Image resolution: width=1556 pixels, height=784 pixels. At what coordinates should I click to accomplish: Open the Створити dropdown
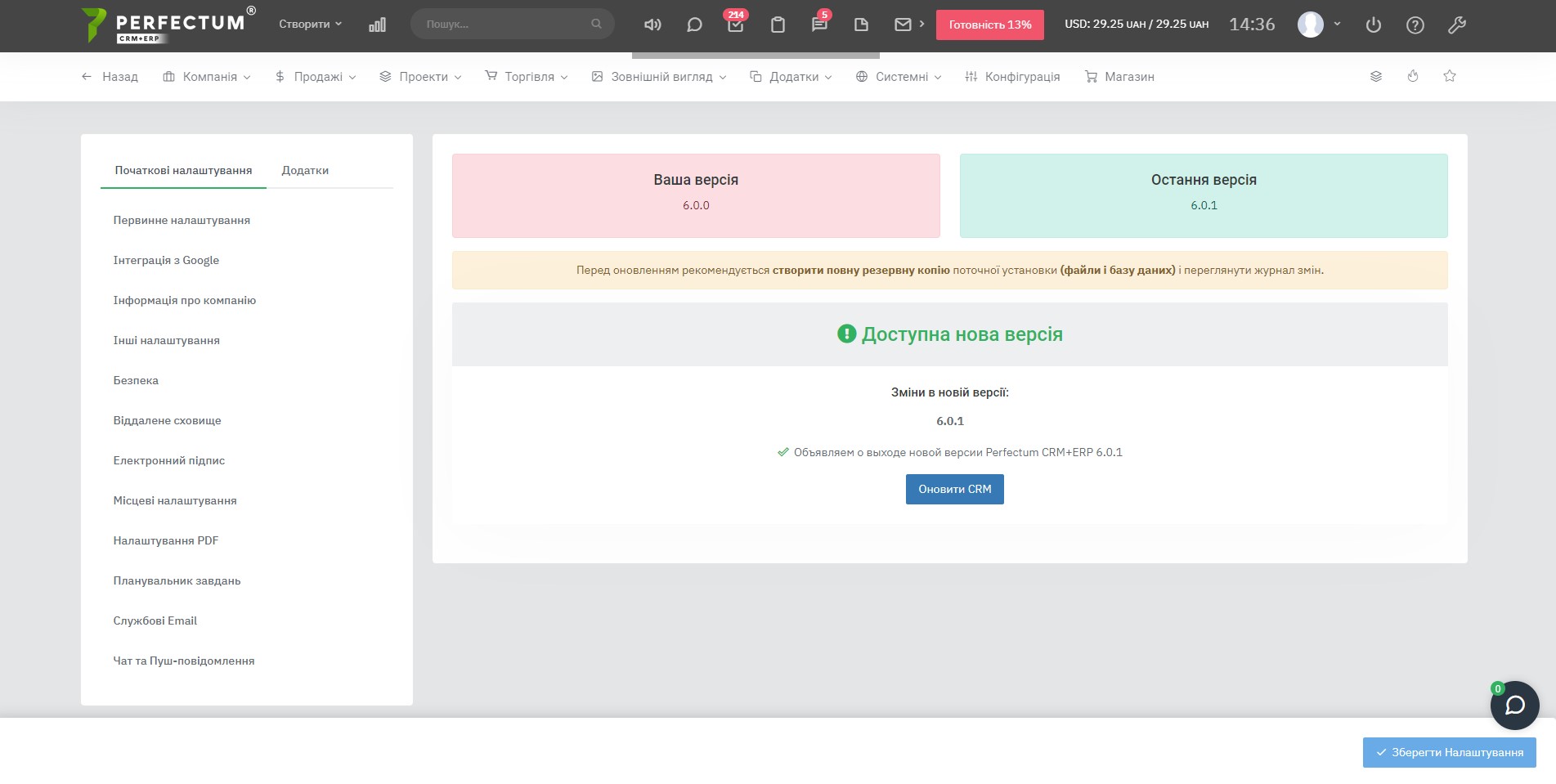click(311, 25)
